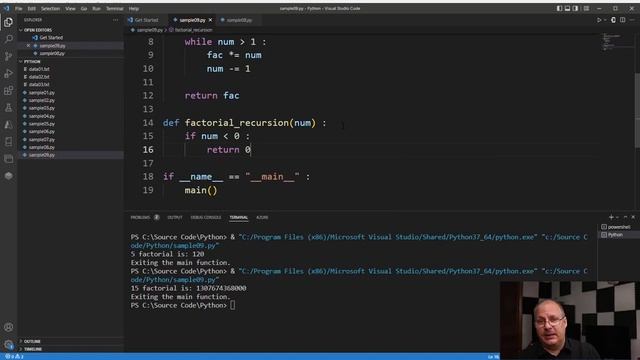
Task: Open the terminal launch profile dropdown
Action: point(617,217)
